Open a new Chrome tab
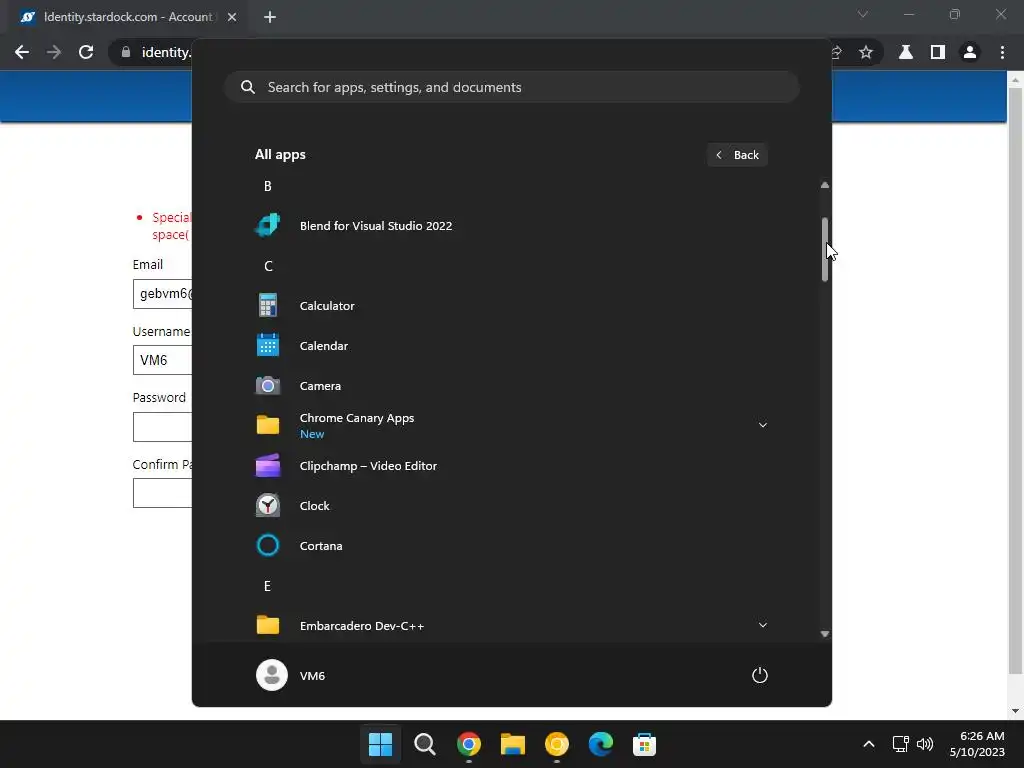 click(x=270, y=17)
